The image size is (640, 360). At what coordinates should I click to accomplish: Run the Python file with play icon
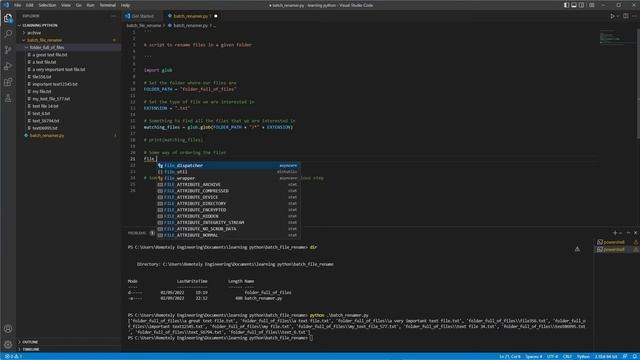[x=612, y=16]
